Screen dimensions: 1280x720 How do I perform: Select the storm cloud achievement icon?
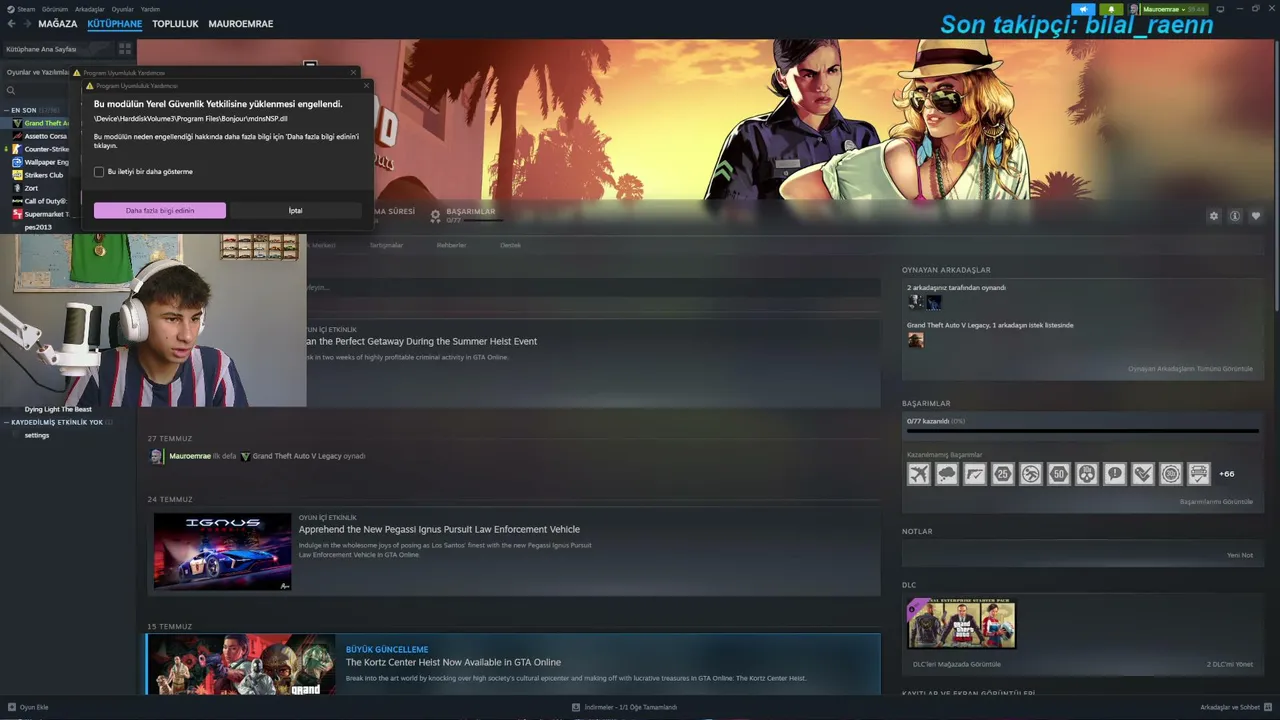coord(947,474)
